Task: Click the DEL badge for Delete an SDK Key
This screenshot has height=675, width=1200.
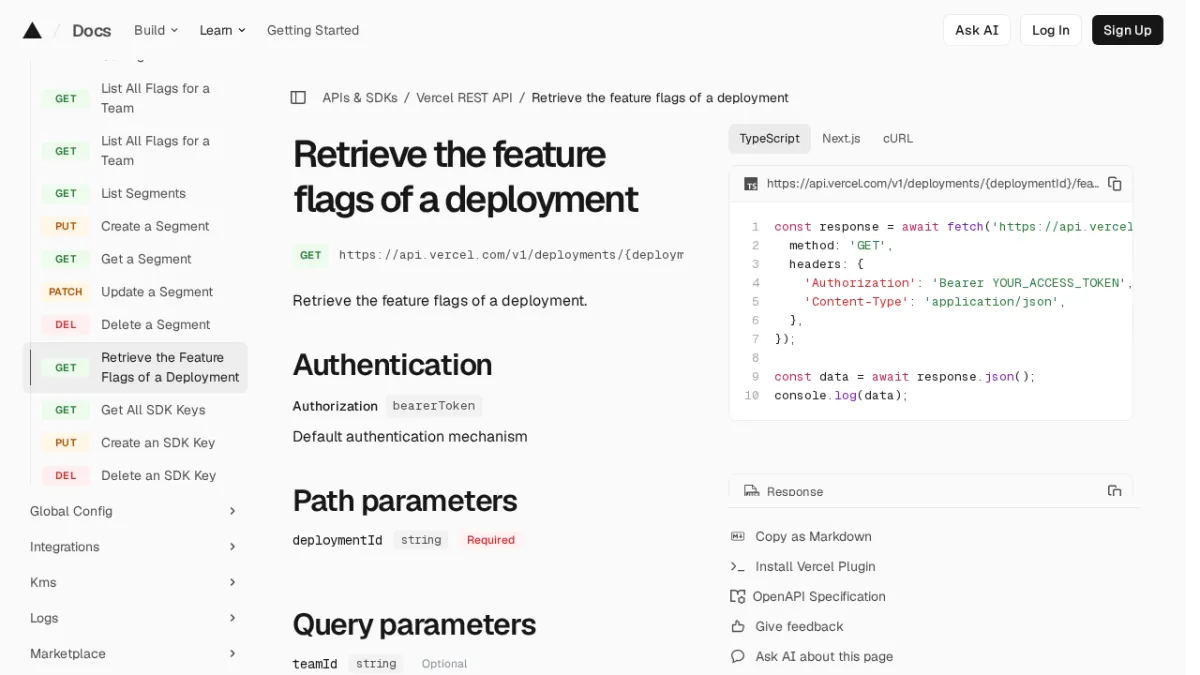Action: [66, 476]
